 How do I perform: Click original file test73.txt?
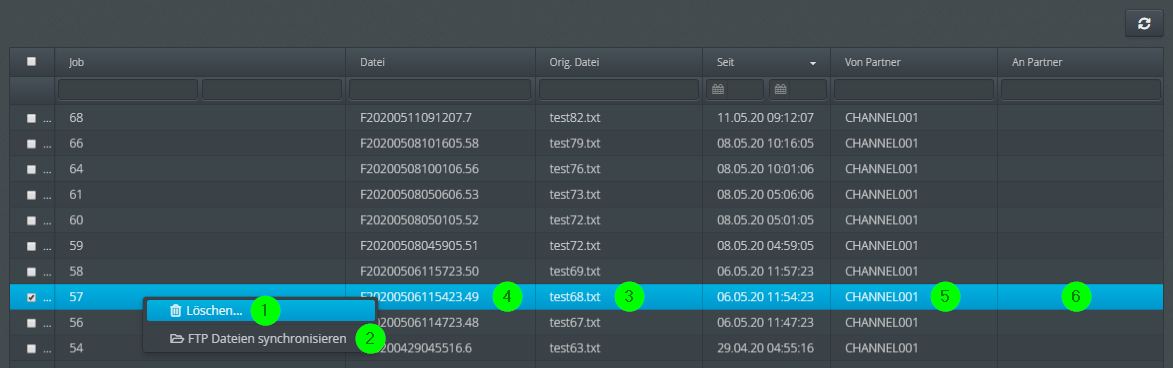coord(575,195)
